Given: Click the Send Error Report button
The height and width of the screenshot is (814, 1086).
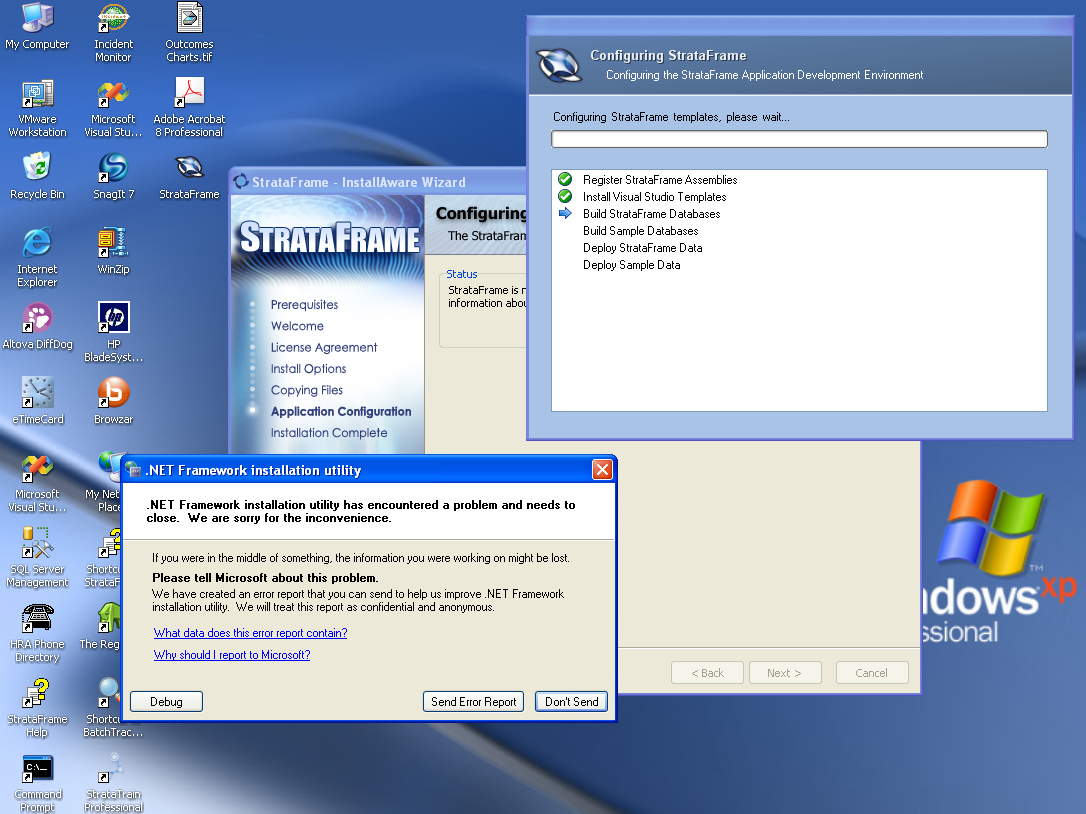Looking at the screenshot, I should coord(473,702).
